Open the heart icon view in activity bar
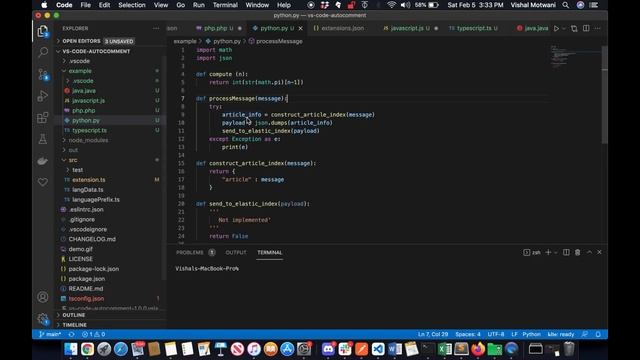This screenshot has height=360, width=640. (43, 182)
